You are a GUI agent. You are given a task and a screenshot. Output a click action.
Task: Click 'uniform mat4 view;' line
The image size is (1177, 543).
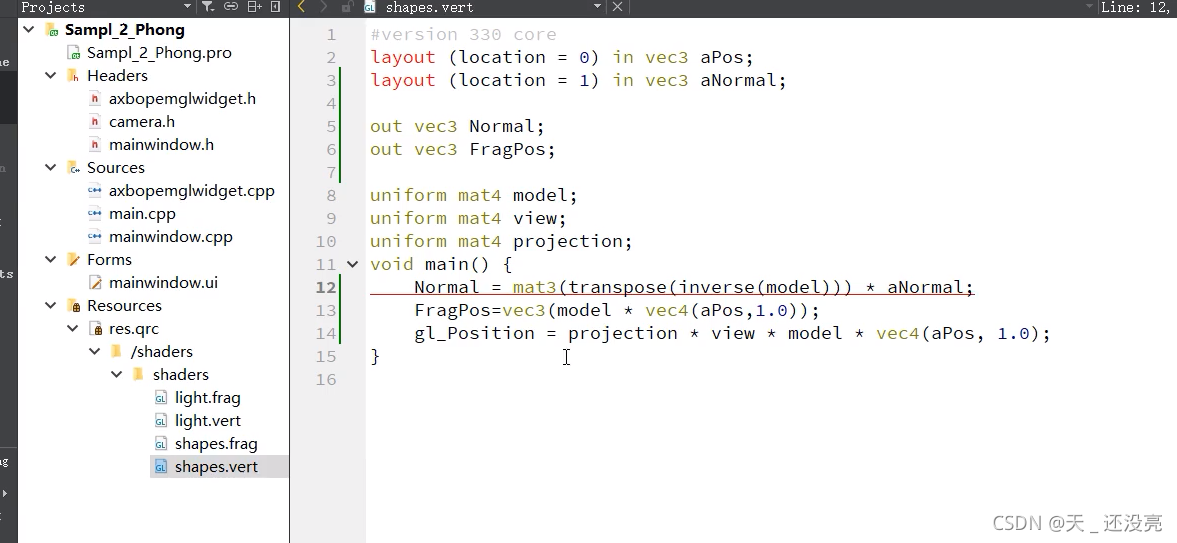(468, 219)
